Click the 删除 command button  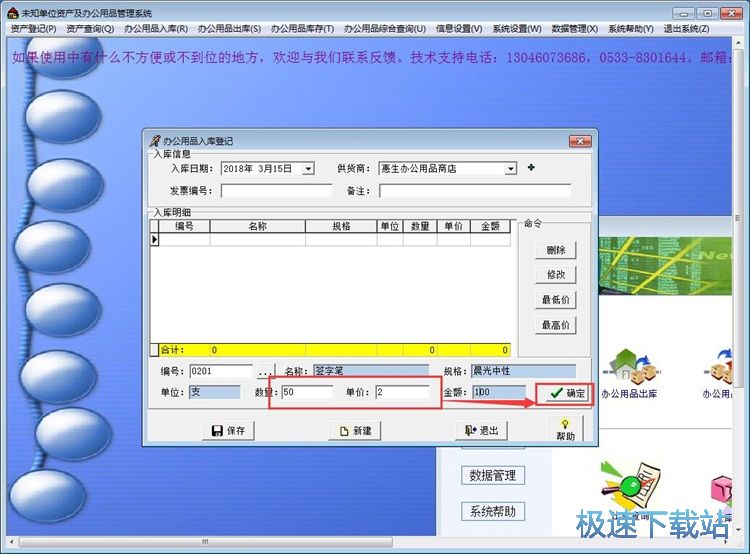[x=556, y=250]
